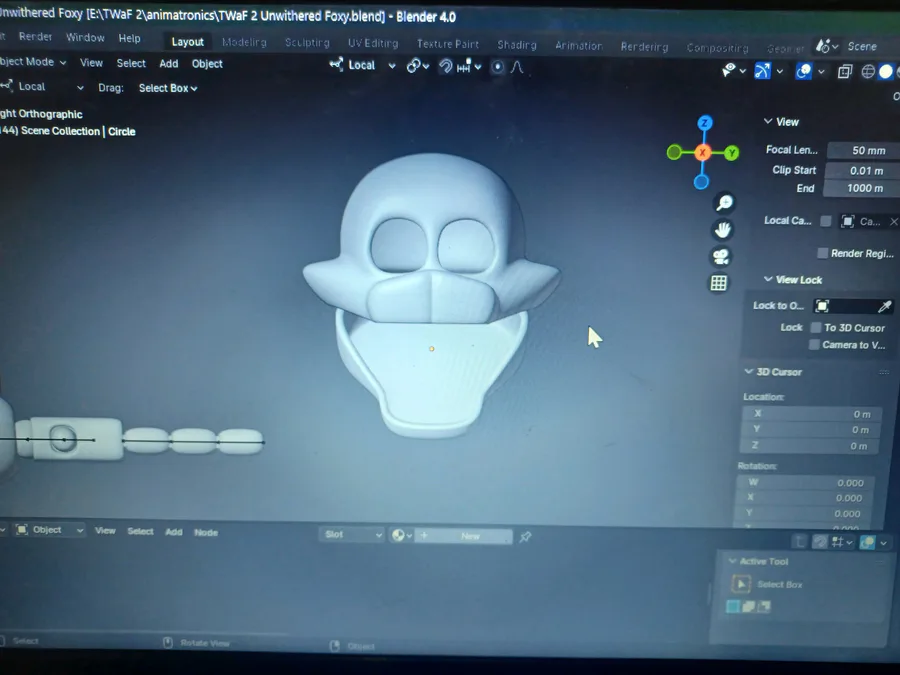Viewport: 900px width, 675px height.
Task: Click the pin icon in node editor header
Action: (525, 537)
